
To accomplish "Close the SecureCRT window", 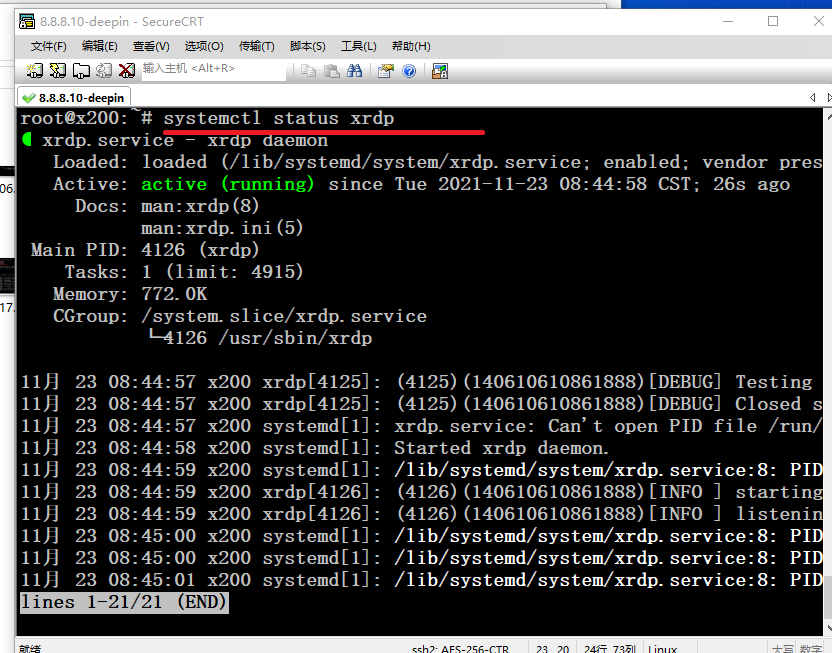I will pos(819,21).
